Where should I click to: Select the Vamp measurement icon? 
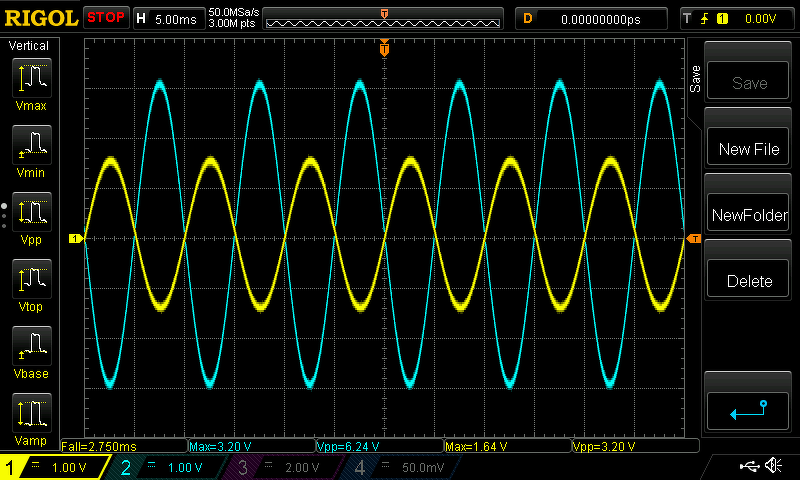click(32, 413)
